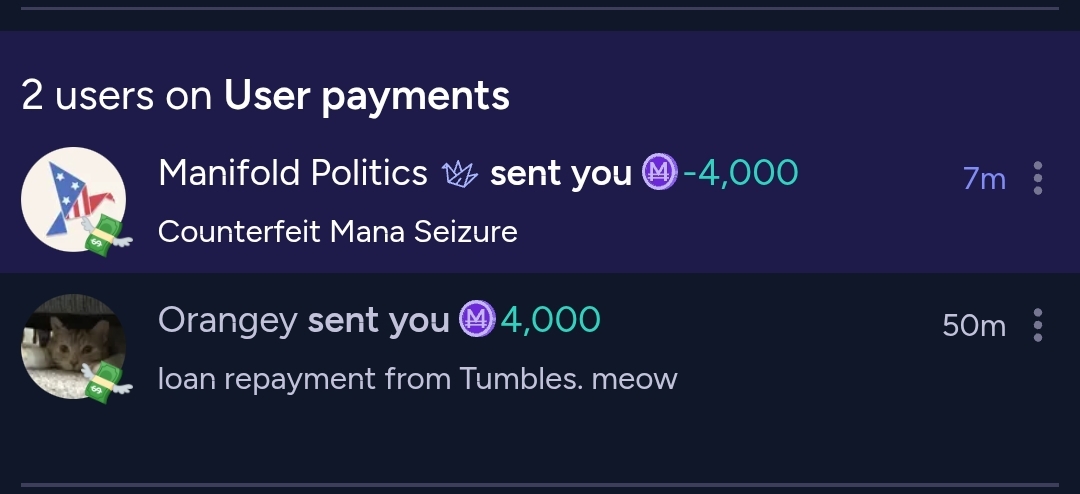Click the Manifold Politics flag avatar
The image size is (1080, 494).
tap(74, 200)
